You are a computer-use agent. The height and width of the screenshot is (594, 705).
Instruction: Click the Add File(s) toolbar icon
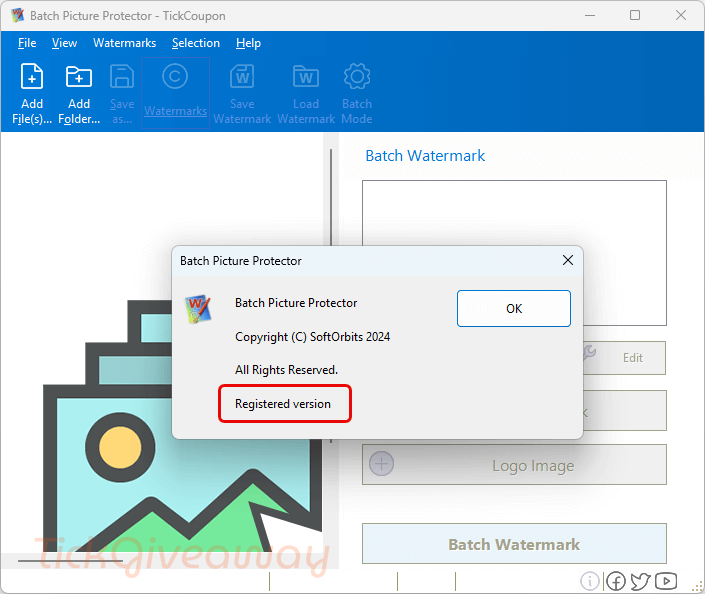coord(32,76)
